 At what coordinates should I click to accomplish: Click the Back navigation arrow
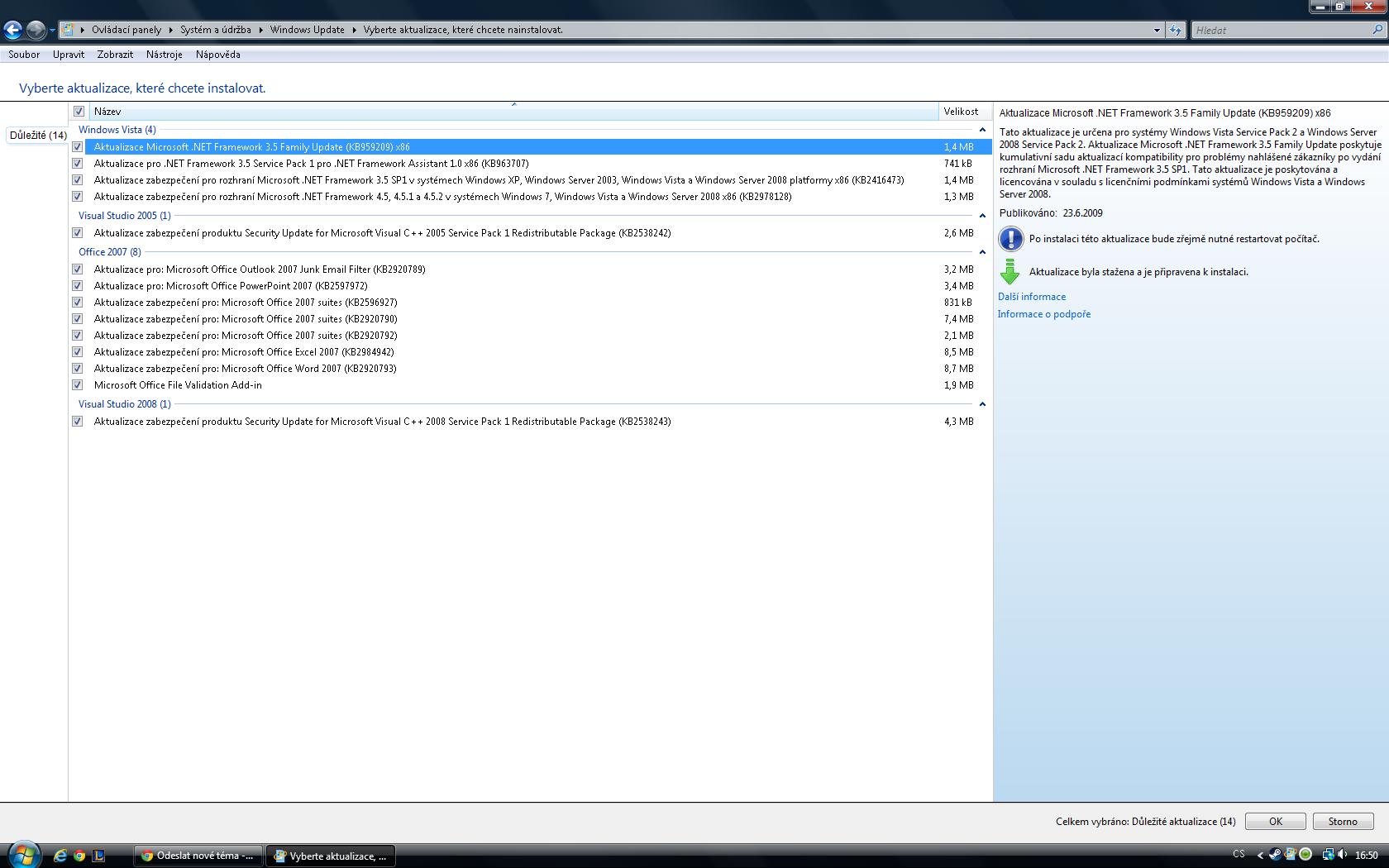tap(12, 31)
